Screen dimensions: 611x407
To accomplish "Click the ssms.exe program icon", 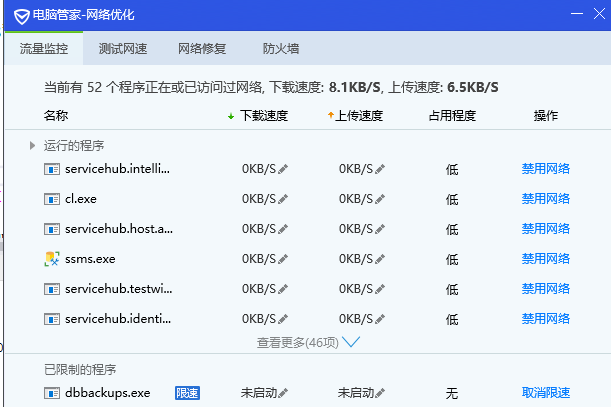I will [52, 259].
